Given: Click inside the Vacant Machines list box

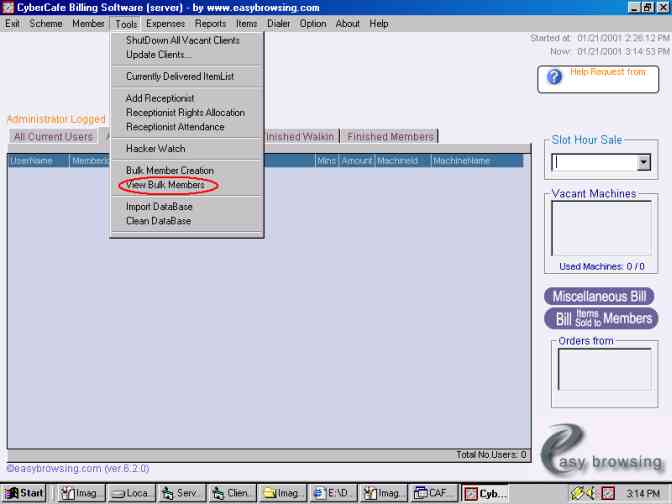Looking at the screenshot, I should pyautogui.click(x=595, y=228).
